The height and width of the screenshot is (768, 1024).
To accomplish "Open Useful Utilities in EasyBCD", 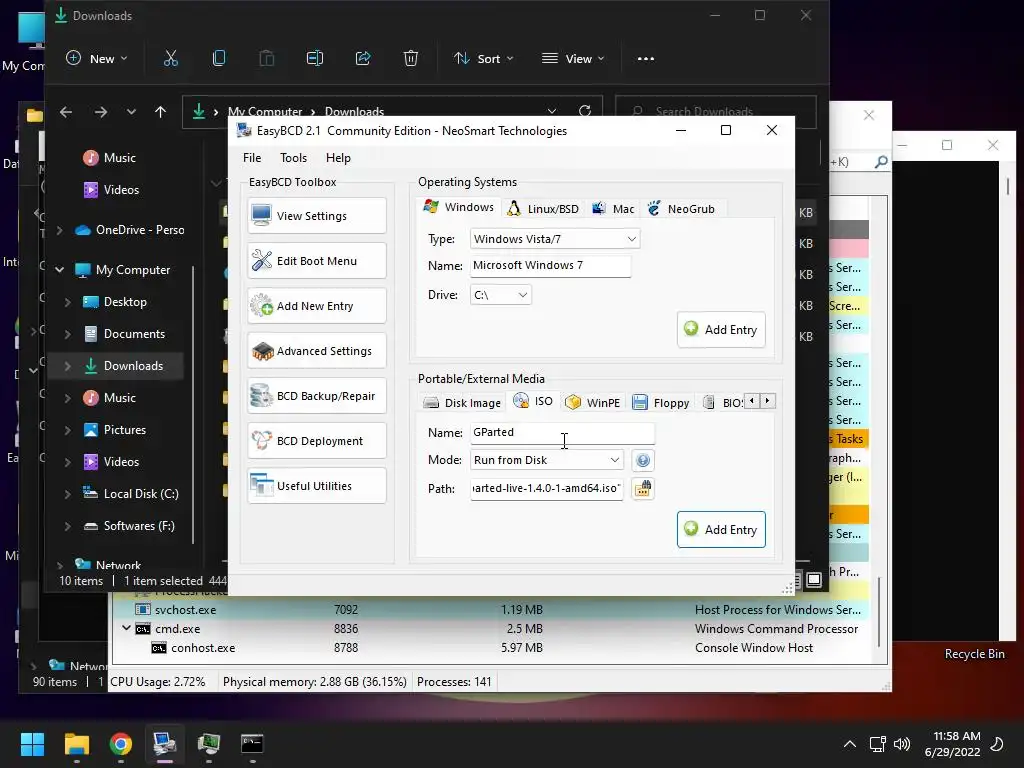I will (317, 486).
